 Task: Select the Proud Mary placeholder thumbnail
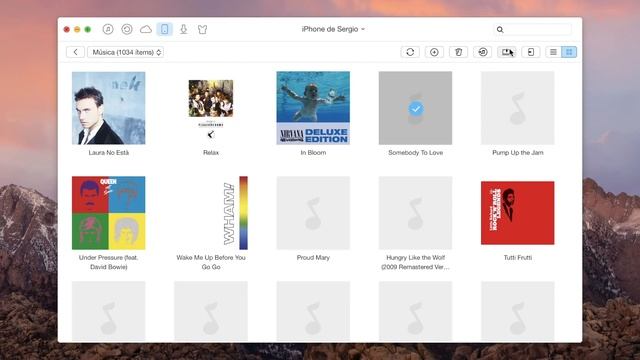[313, 213]
